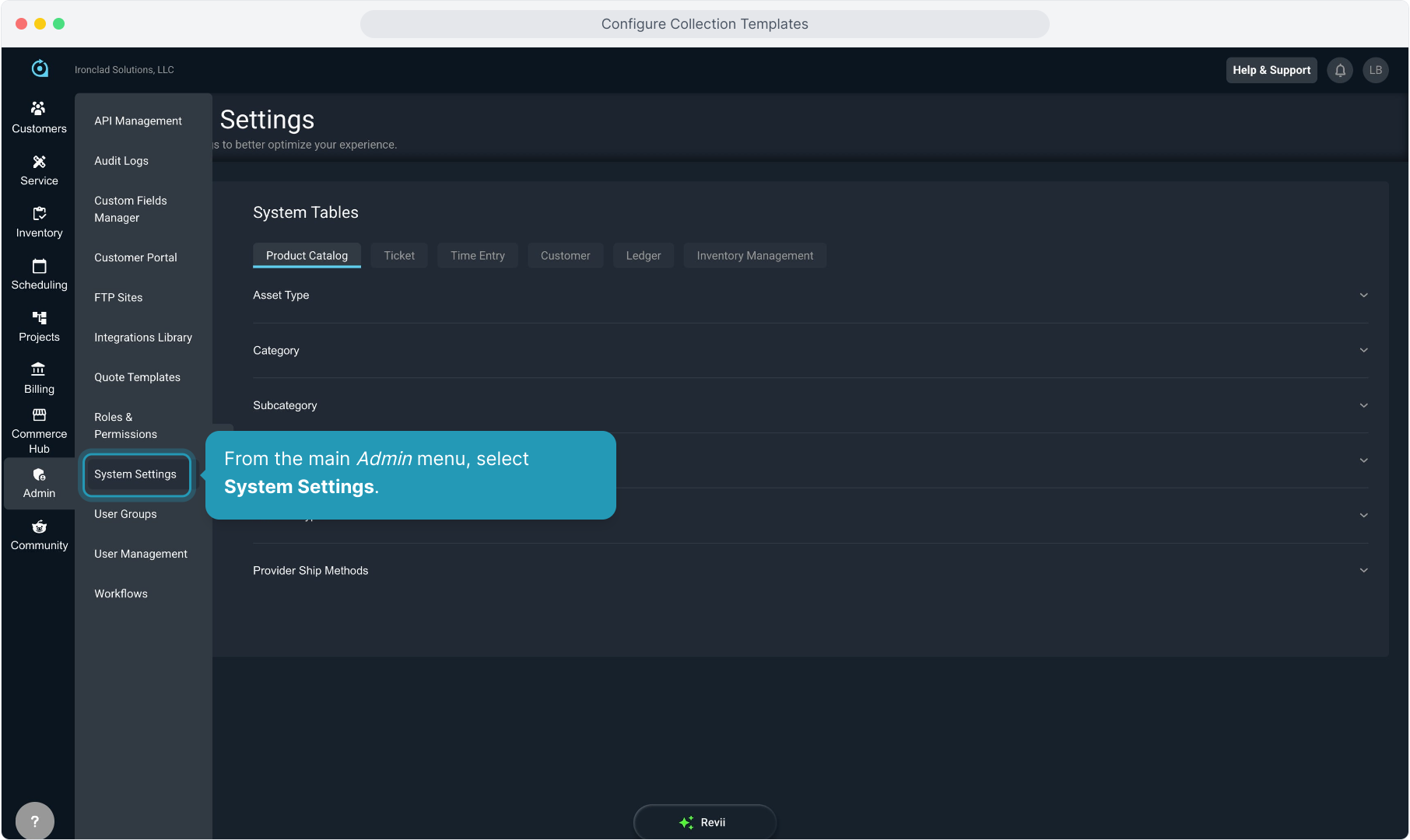1410x840 pixels.
Task: Open the Inventory sidebar icon
Action: coord(39,214)
